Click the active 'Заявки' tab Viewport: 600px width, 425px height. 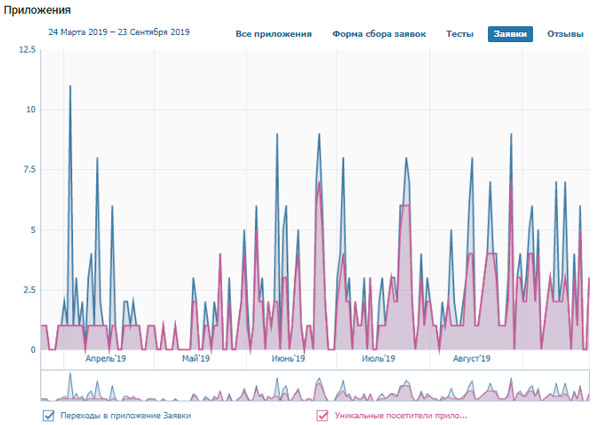510,34
